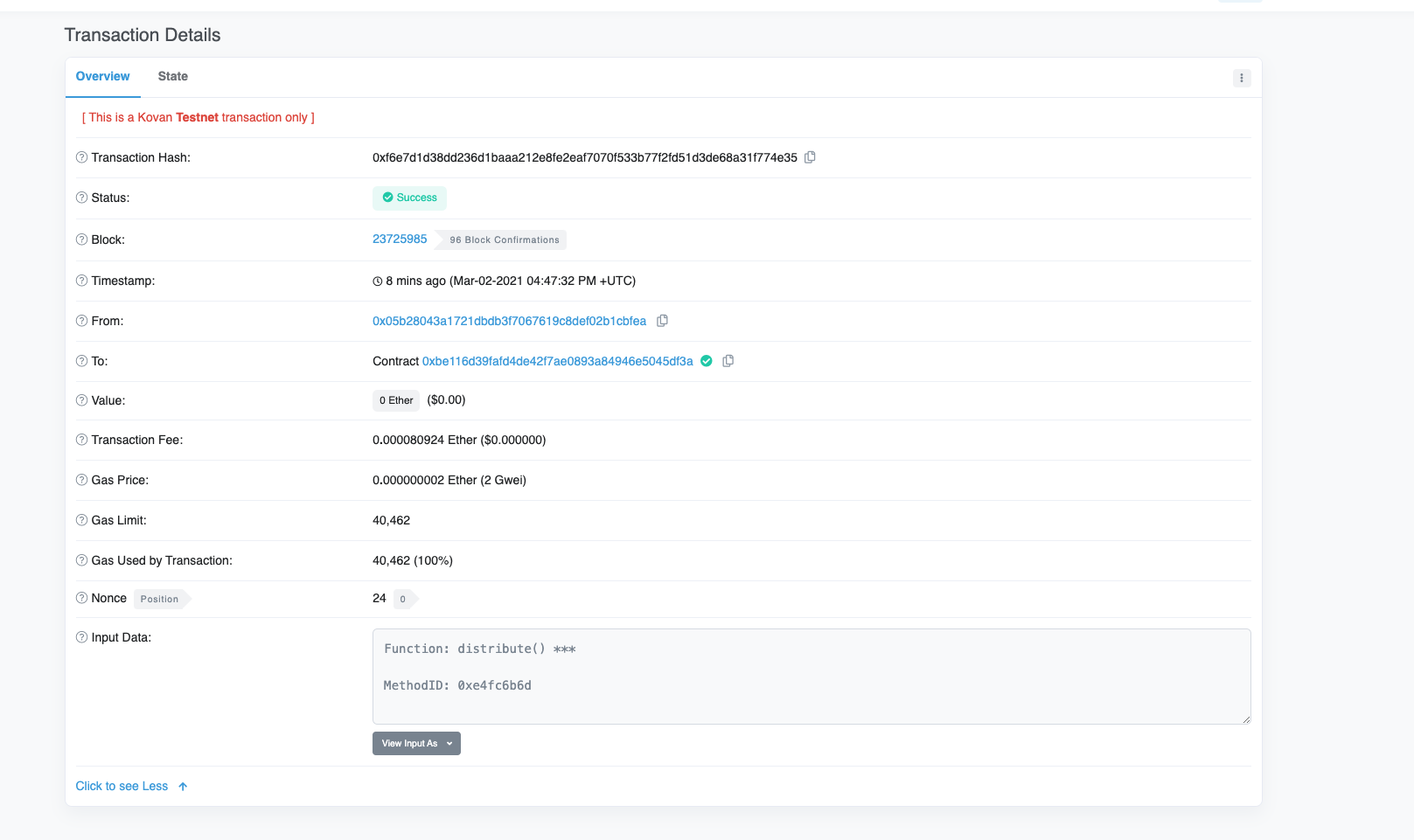
Task: Click the ($0.00) value text
Action: point(446,399)
